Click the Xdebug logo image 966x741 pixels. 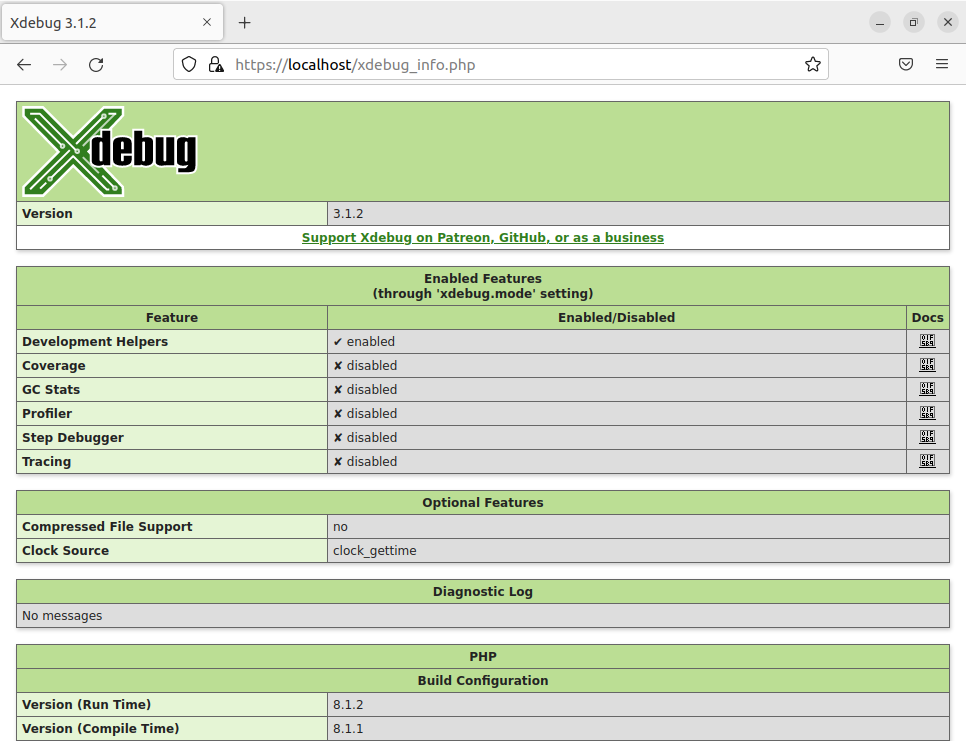coord(110,152)
